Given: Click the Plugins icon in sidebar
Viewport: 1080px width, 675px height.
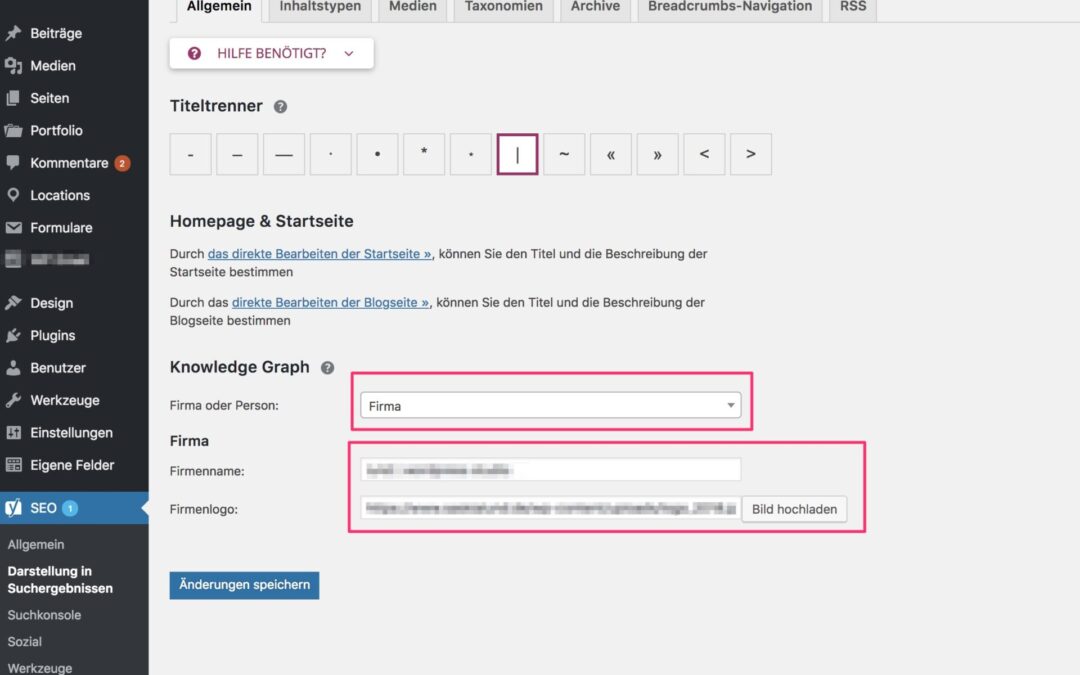Looking at the screenshot, I should click(13, 335).
